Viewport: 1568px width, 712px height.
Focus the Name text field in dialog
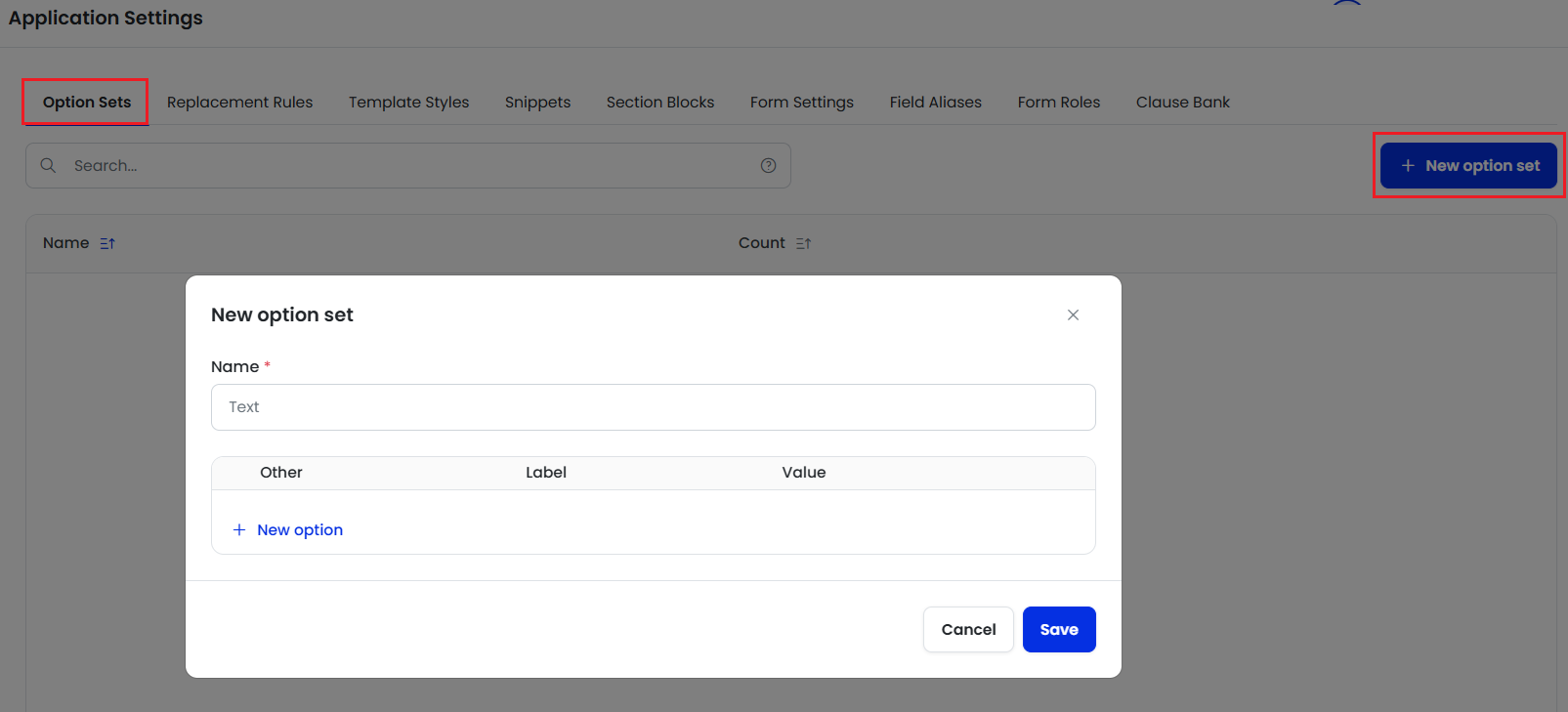click(654, 407)
